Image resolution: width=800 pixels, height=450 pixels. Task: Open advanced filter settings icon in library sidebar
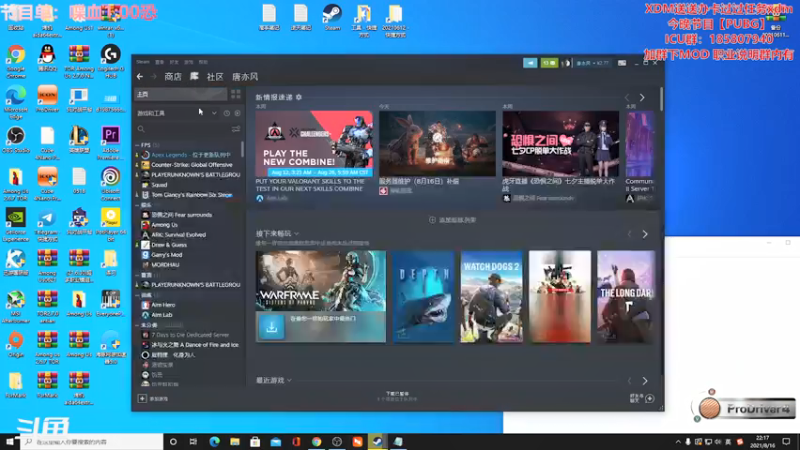coord(236,129)
